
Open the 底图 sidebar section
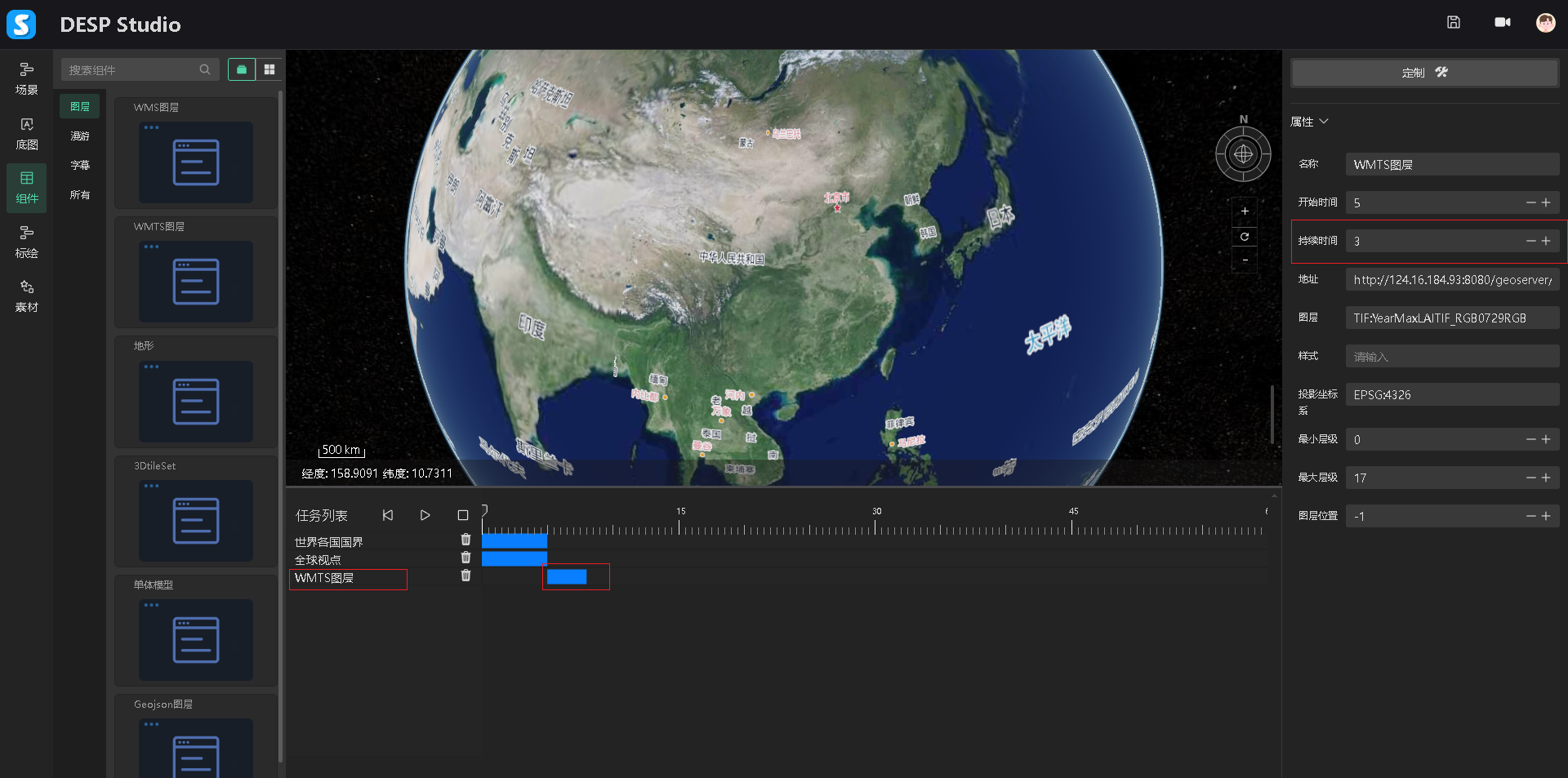27,134
